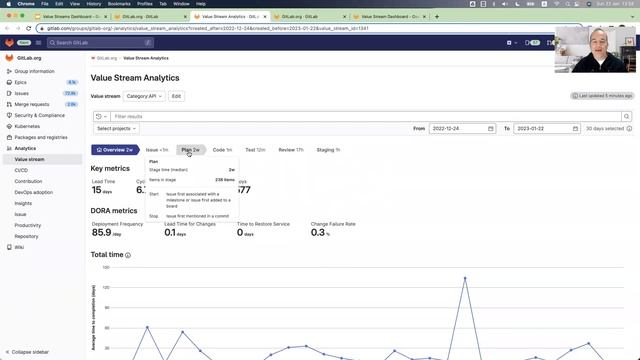Open the recent searches history dropdown
The height and width of the screenshot is (360, 640).
pos(101,116)
